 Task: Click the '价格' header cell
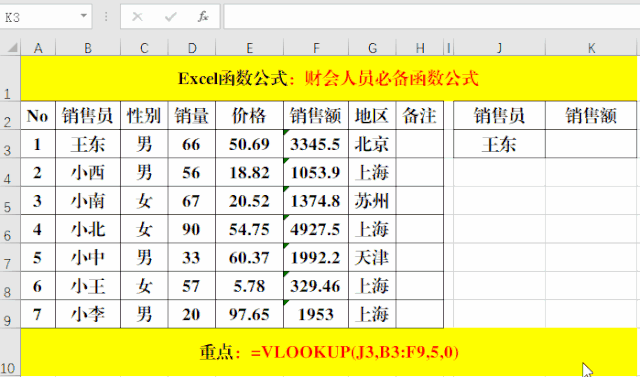[249, 115]
